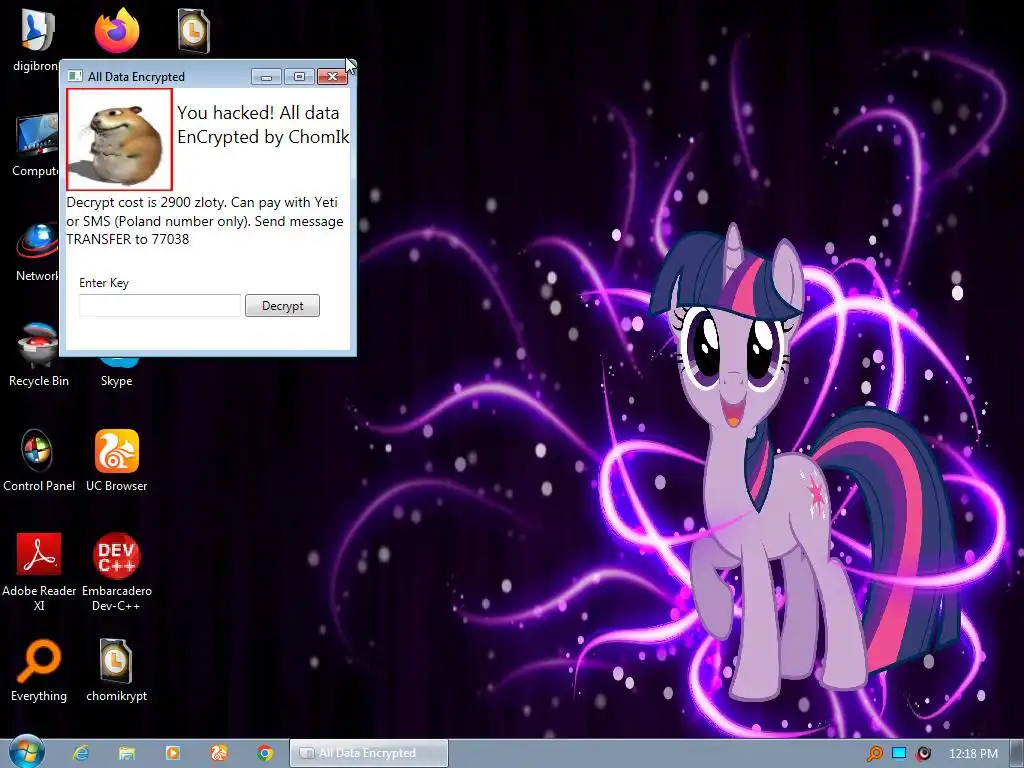The height and width of the screenshot is (768, 1024).
Task: Open the Windows Start menu
Action: (x=26, y=752)
